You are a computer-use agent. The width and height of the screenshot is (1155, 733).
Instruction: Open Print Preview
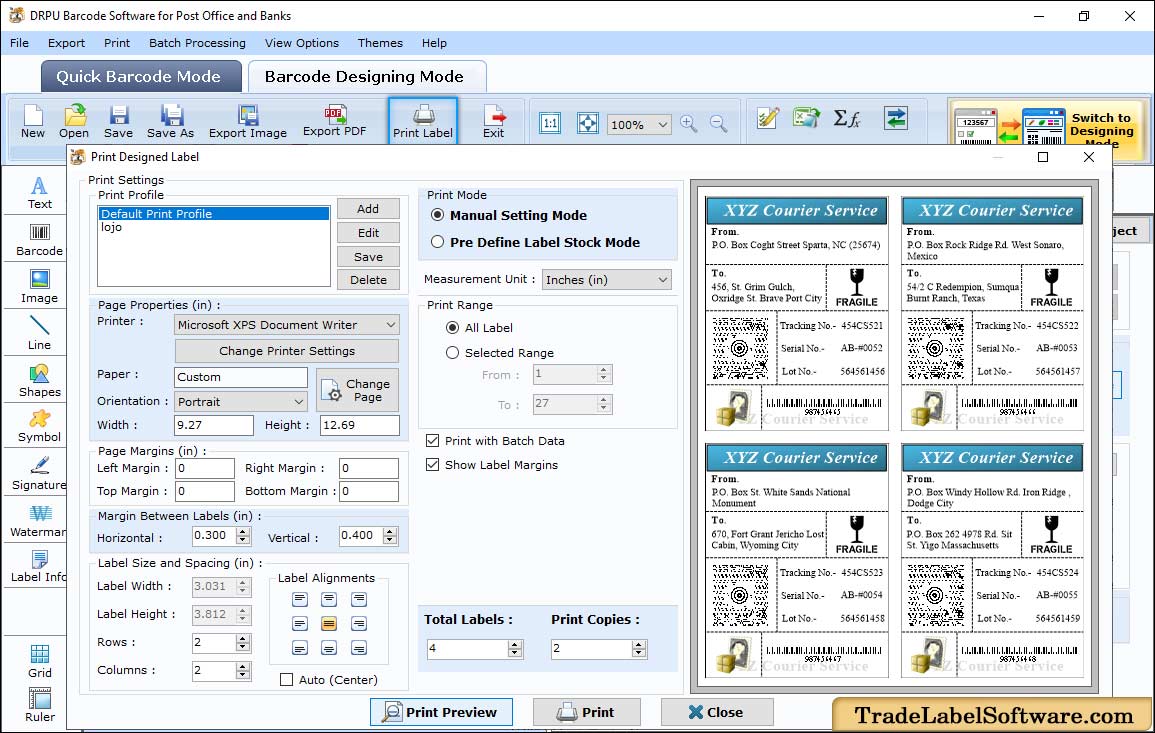click(441, 712)
